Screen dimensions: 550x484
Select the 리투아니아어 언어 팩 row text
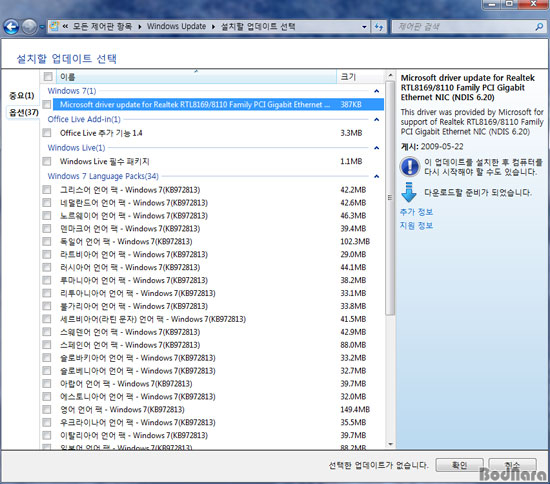[138, 293]
